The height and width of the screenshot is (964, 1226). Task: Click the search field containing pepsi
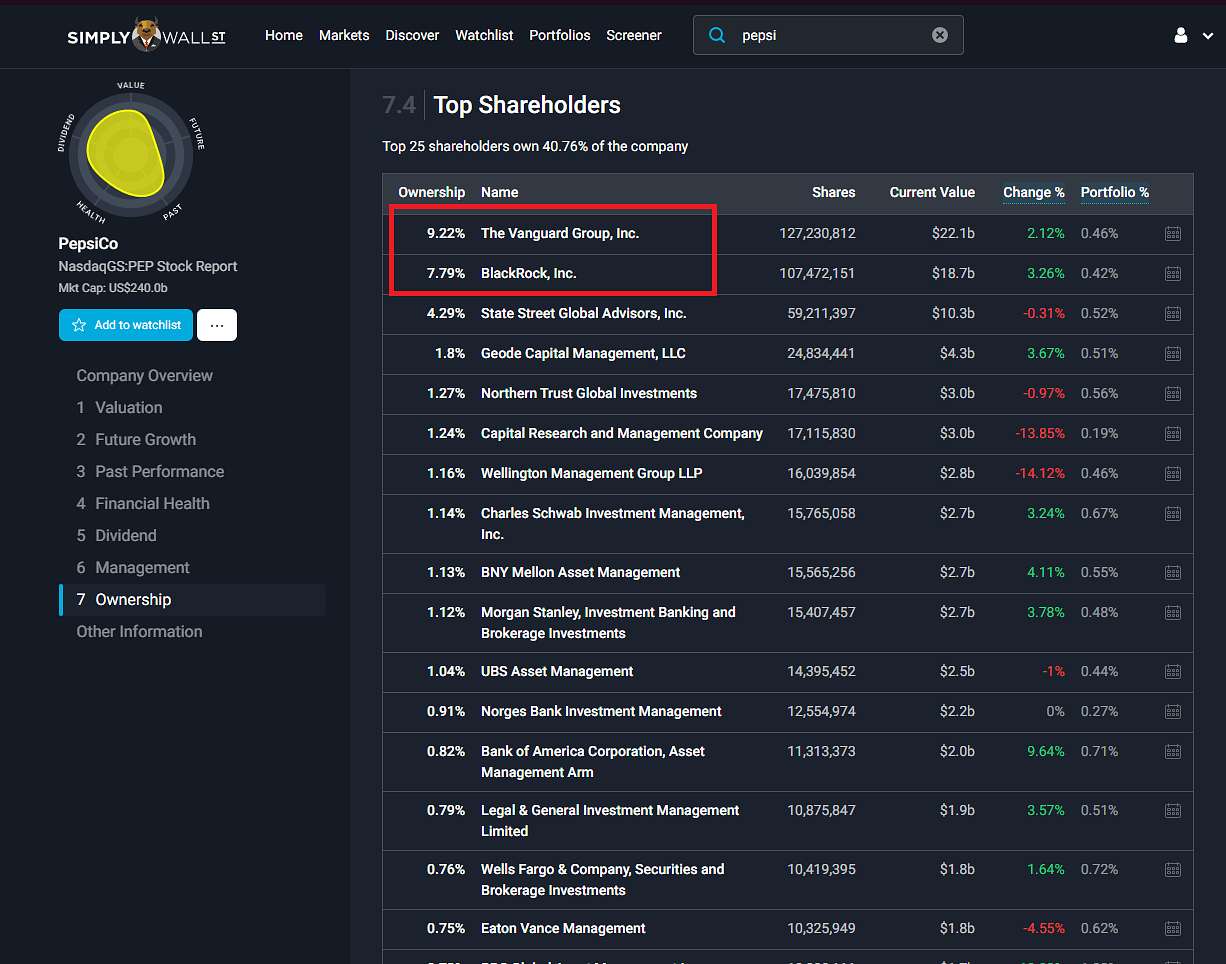tap(828, 35)
